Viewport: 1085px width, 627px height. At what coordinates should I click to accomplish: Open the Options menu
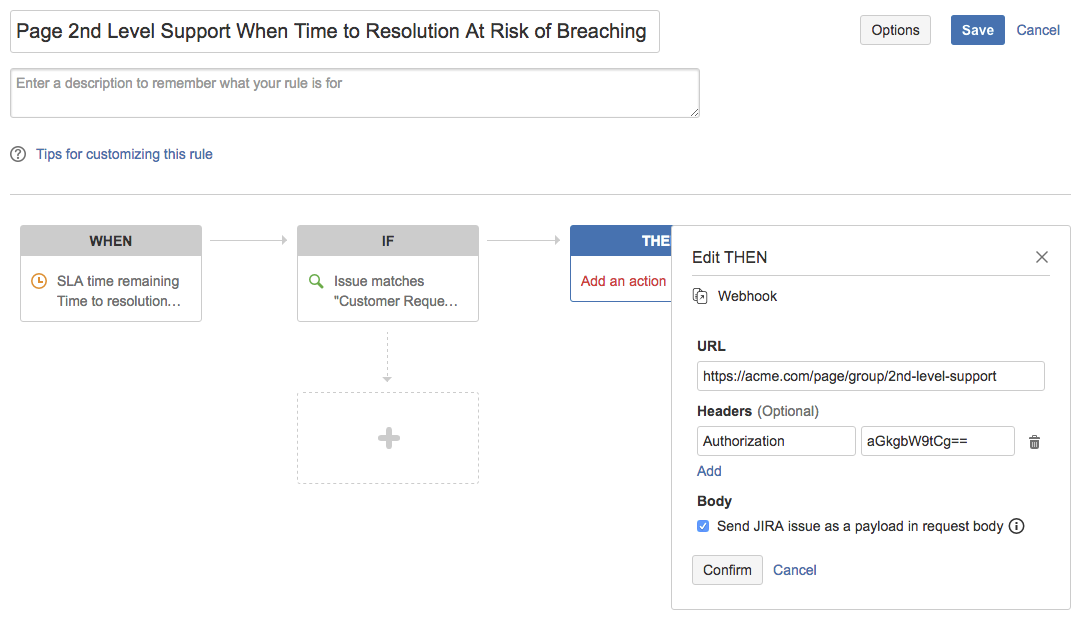895,30
